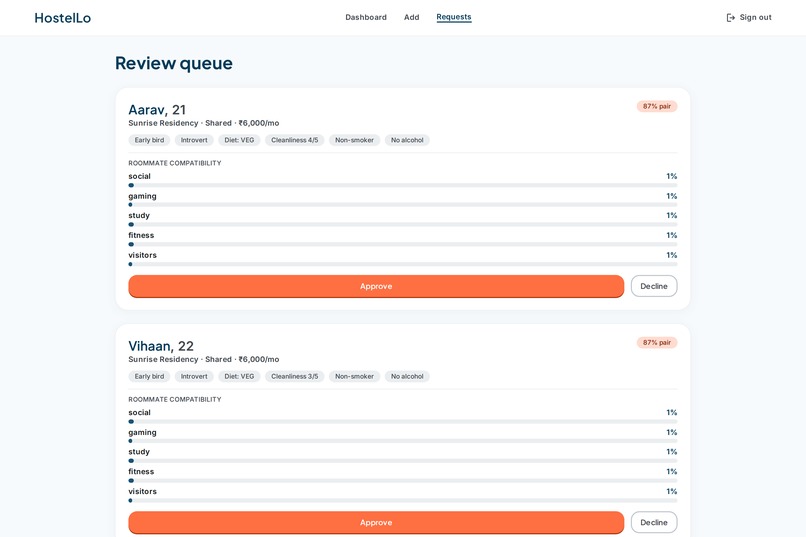Approve Vihaan's roommate request
The height and width of the screenshot is (537, 806).
[376, 523]
